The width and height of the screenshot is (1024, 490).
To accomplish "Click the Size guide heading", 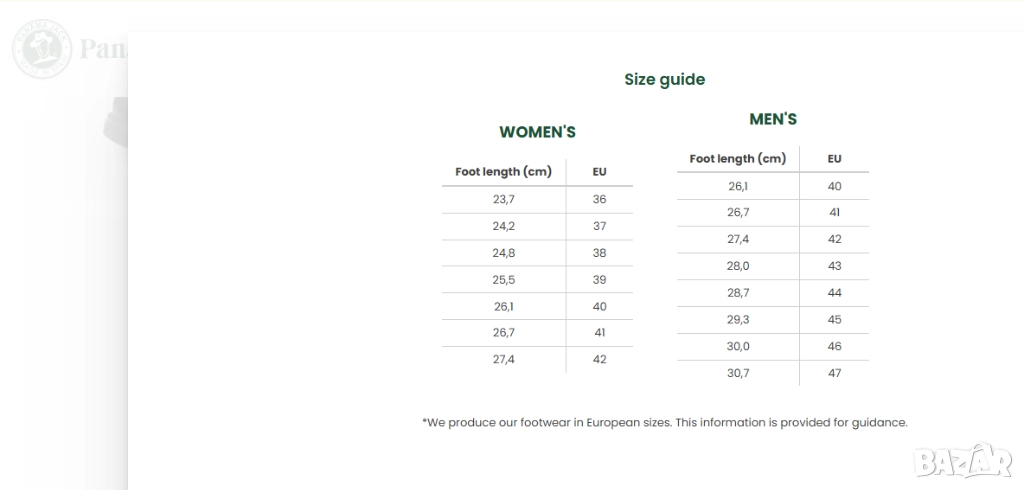I will (x=664, y=80).
